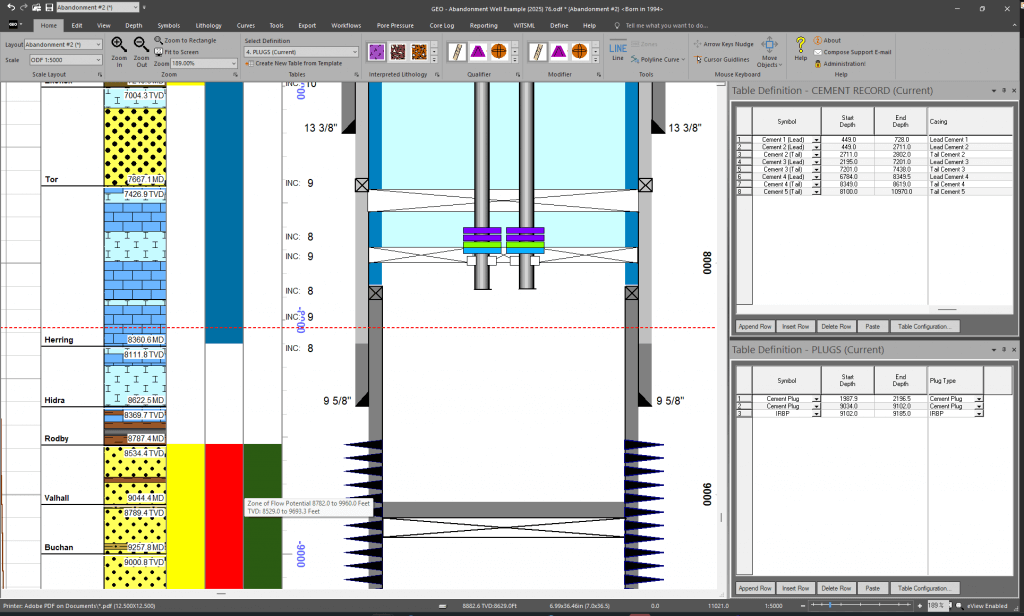
Task: Expand the Modifier gallery
Action: pyautogui.click(x=595, y=59)
